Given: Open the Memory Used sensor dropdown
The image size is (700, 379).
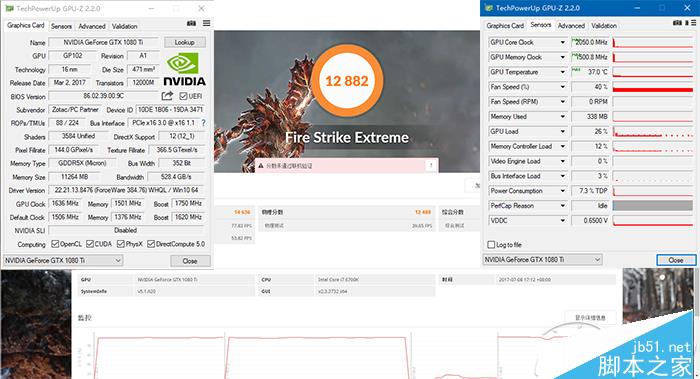Looking at the screenshot, I should (562, 117).
